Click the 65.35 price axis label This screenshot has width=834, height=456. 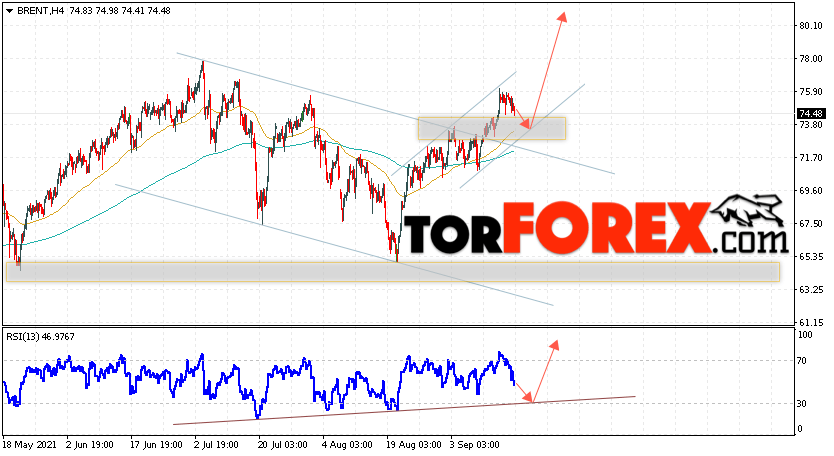pos(811,256)
